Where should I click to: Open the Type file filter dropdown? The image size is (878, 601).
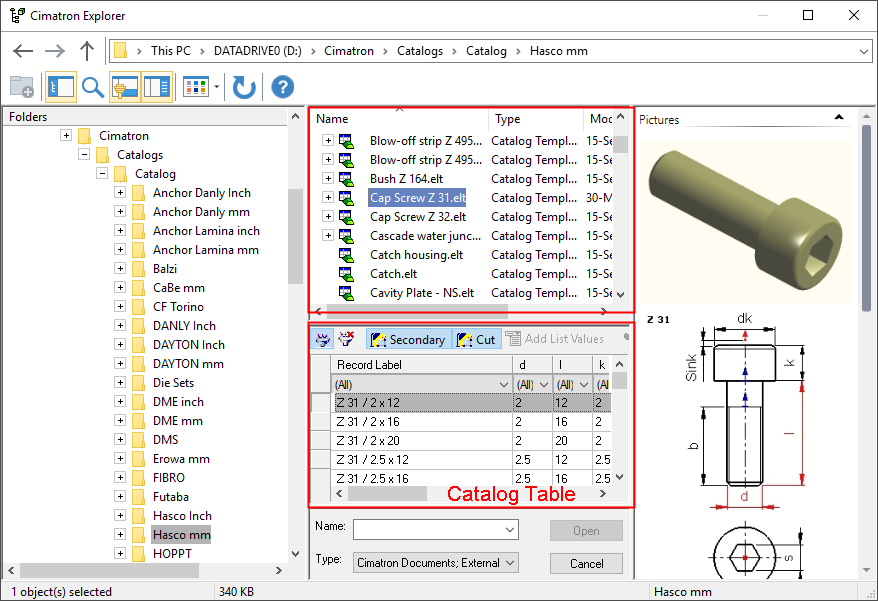tap(510, 563)
